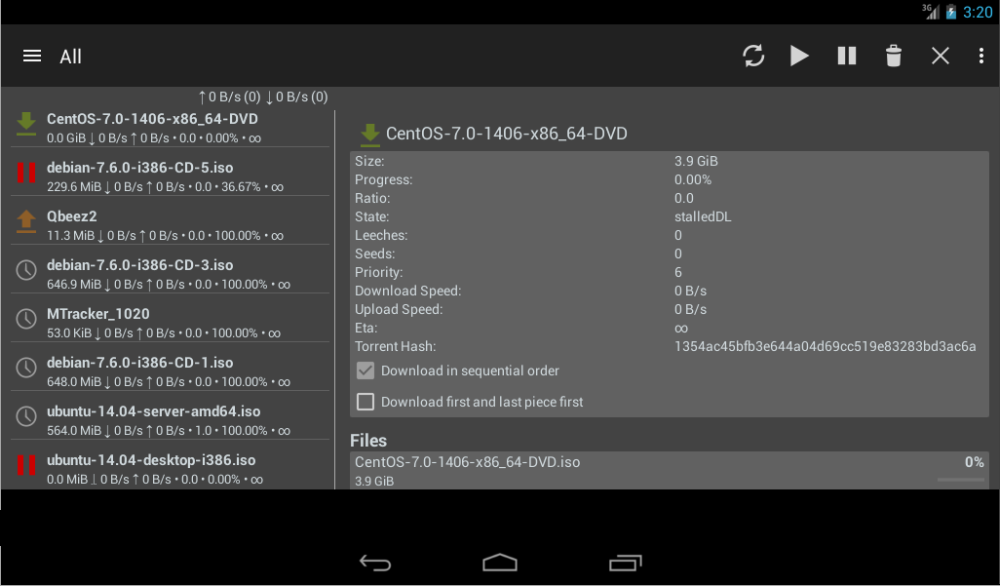
Task: Tap green download icon of CentOS torrent in list
Action: (x=26, y=123)
